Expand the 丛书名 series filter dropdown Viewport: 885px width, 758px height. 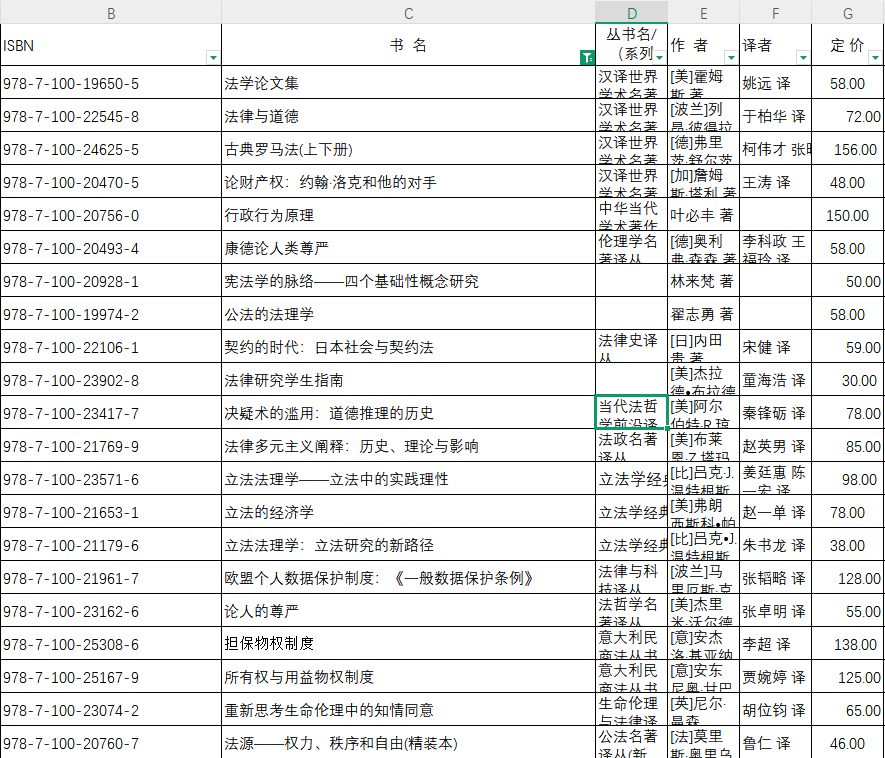tap(659, 57)
